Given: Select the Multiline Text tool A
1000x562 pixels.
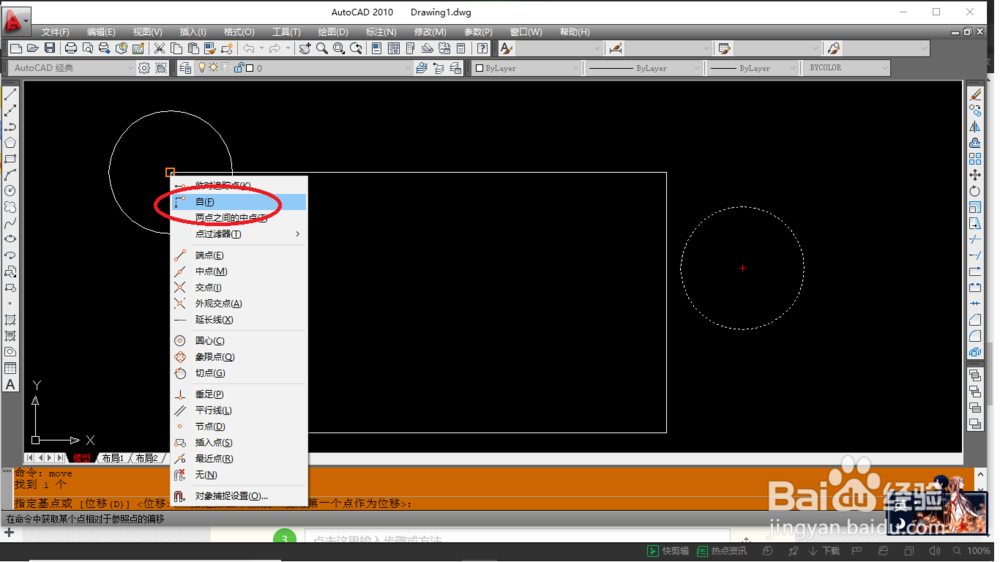Looking at the screenshot, I should pyautogui.click(x=10, y=385).
